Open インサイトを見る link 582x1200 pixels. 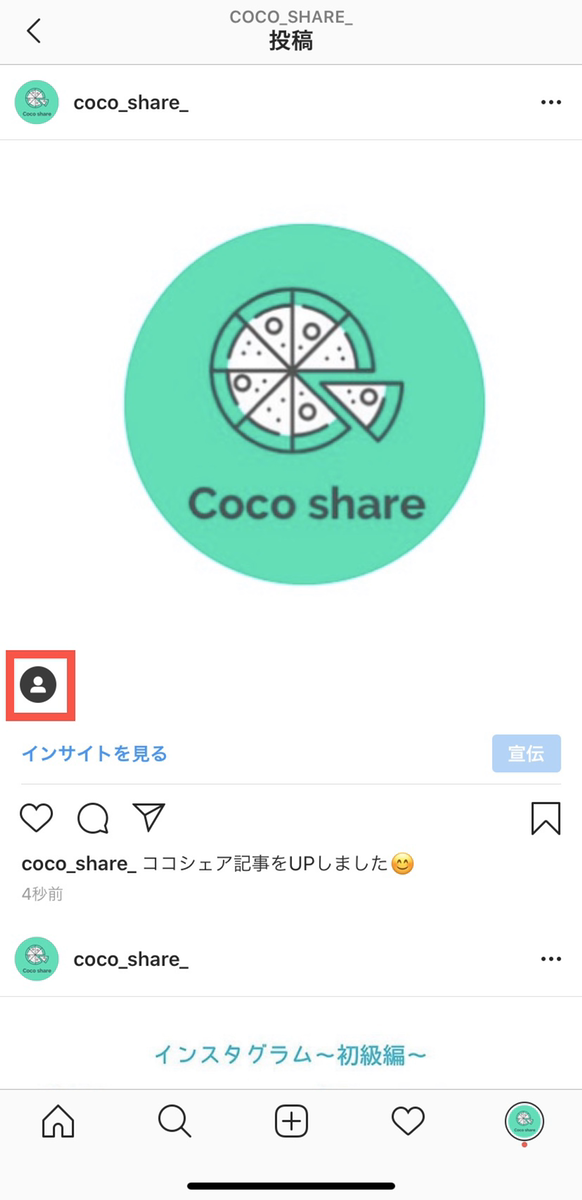click(94, 753)
